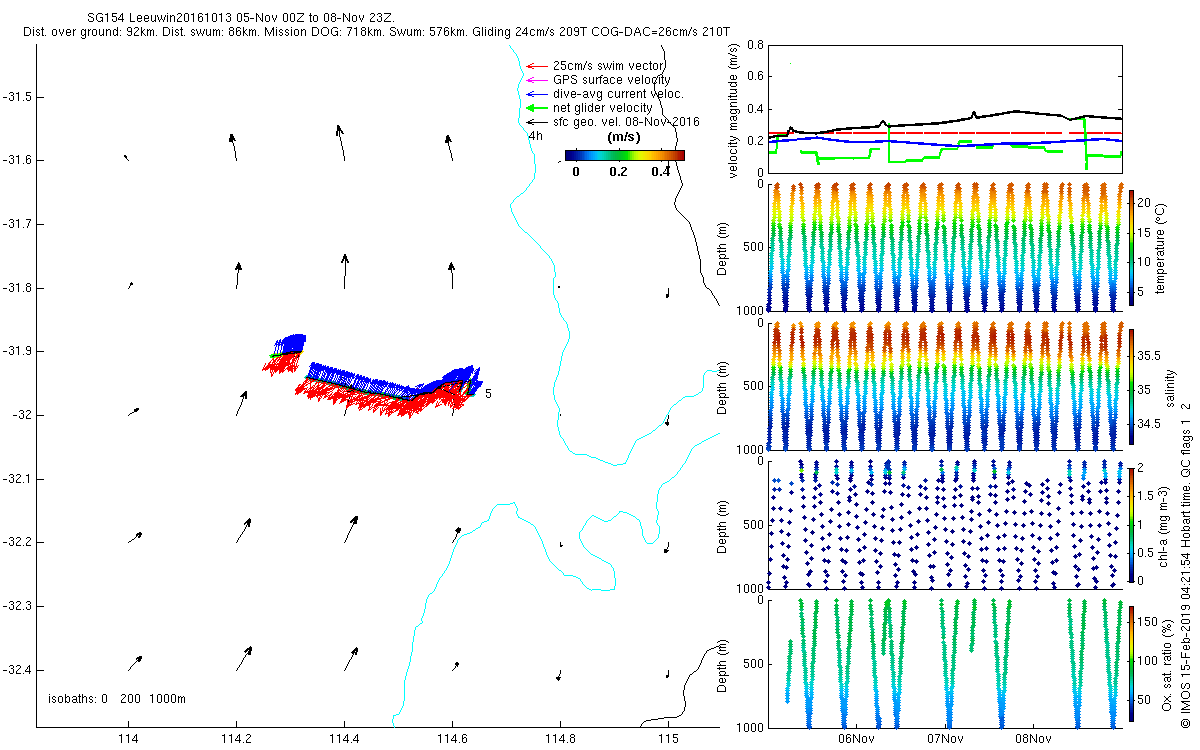Click the velocity (m/s) colorbar under the legend
Viewport: 1200px width, 750px height.
click(x=624, y=155)
